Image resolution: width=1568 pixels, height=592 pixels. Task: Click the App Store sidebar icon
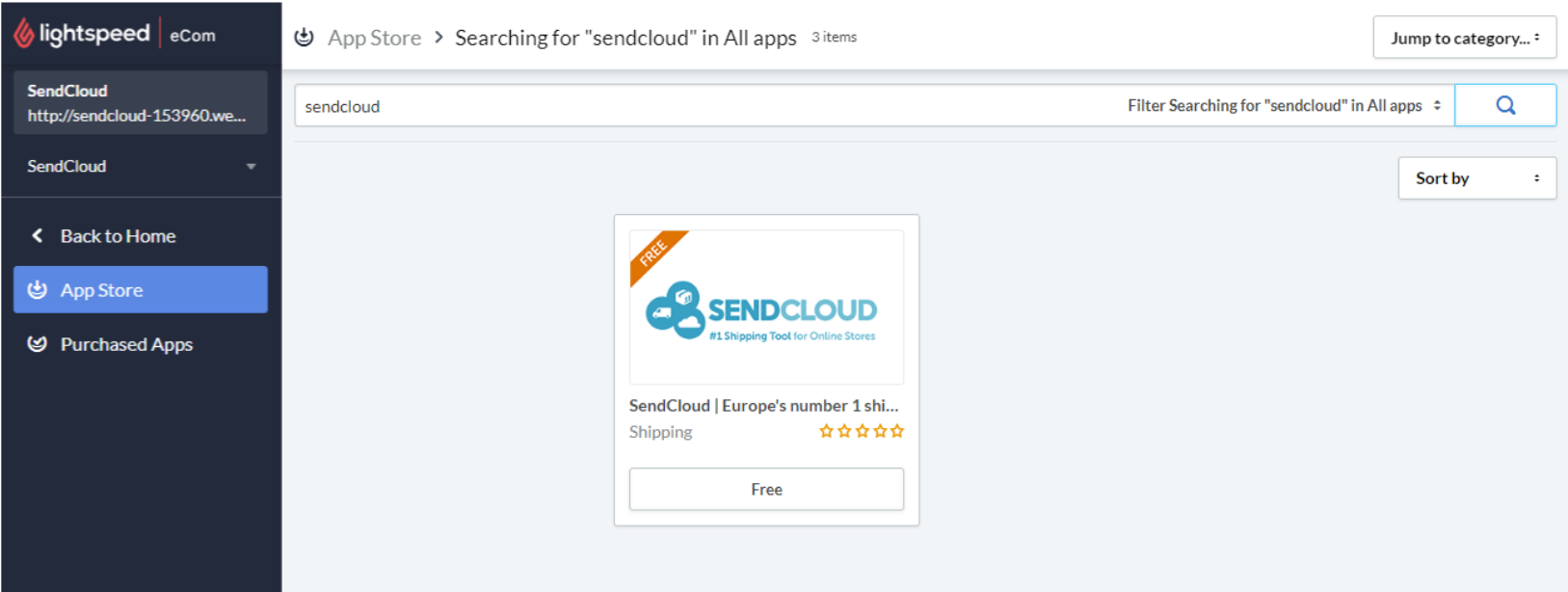[38, 289]
